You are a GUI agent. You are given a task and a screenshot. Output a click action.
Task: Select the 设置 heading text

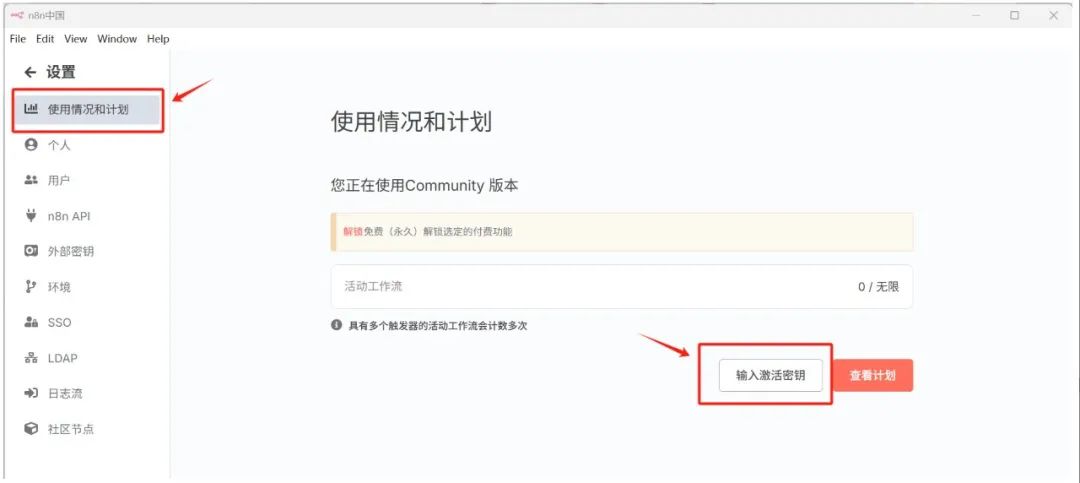(x=61, y=72)
